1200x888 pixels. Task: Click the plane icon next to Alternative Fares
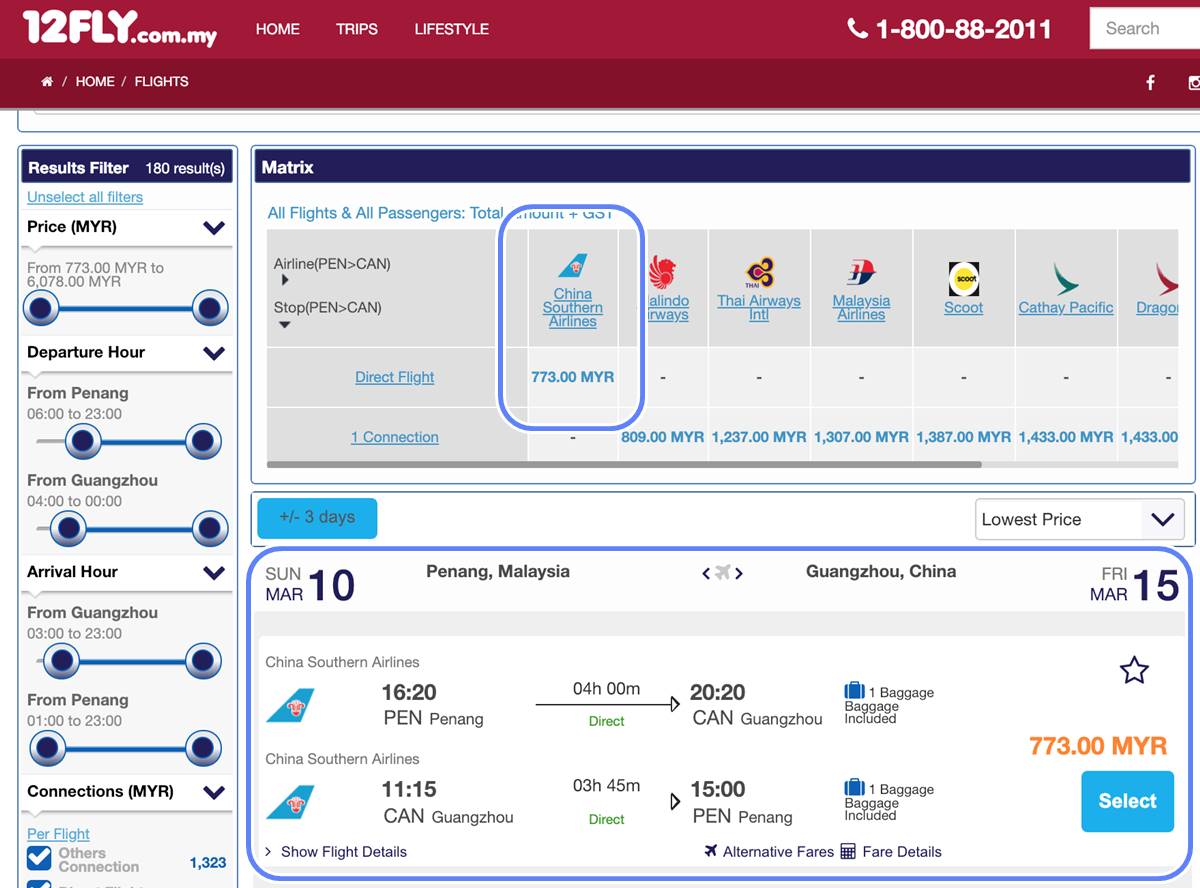[711, 851]
